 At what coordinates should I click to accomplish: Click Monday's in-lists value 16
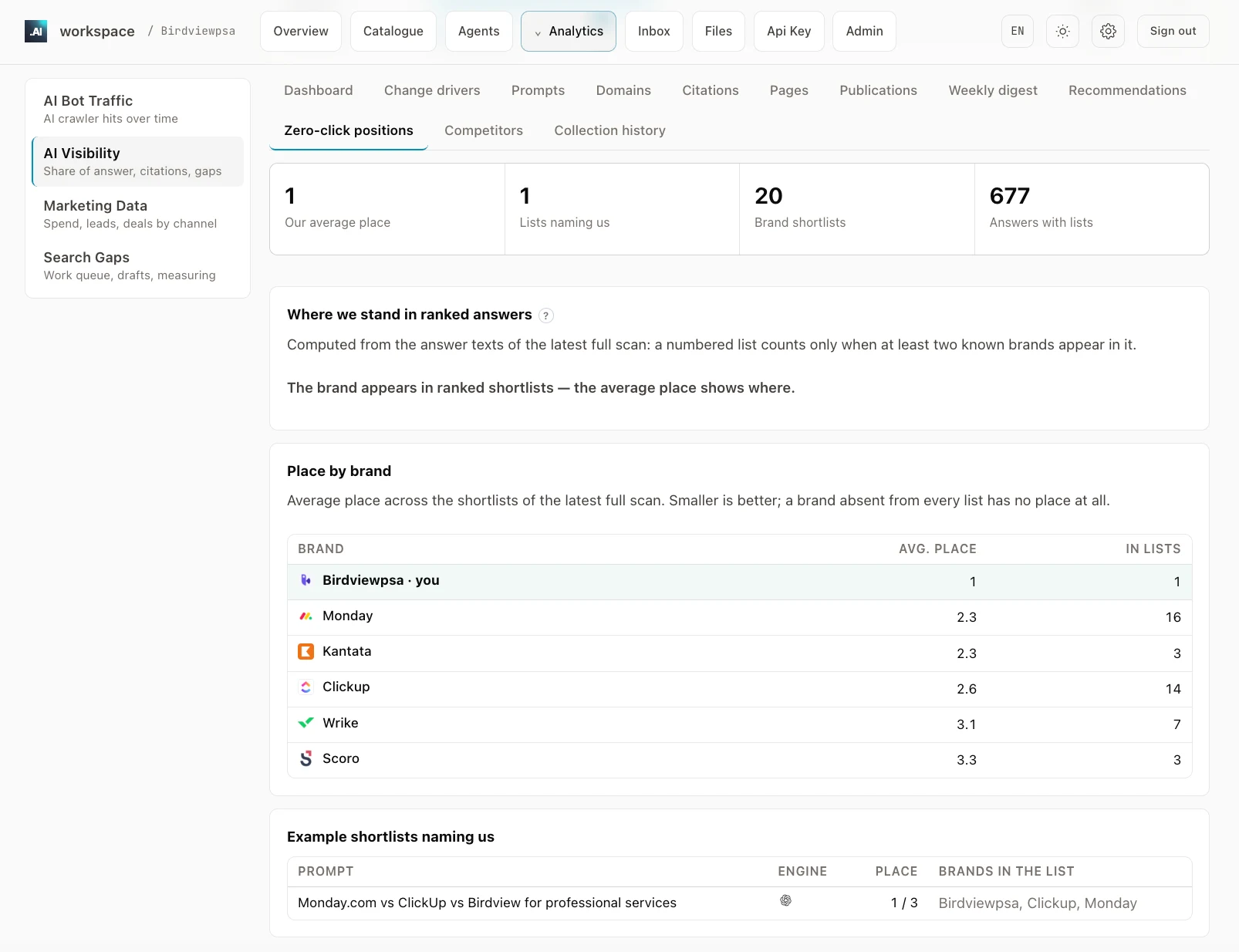1173,617
